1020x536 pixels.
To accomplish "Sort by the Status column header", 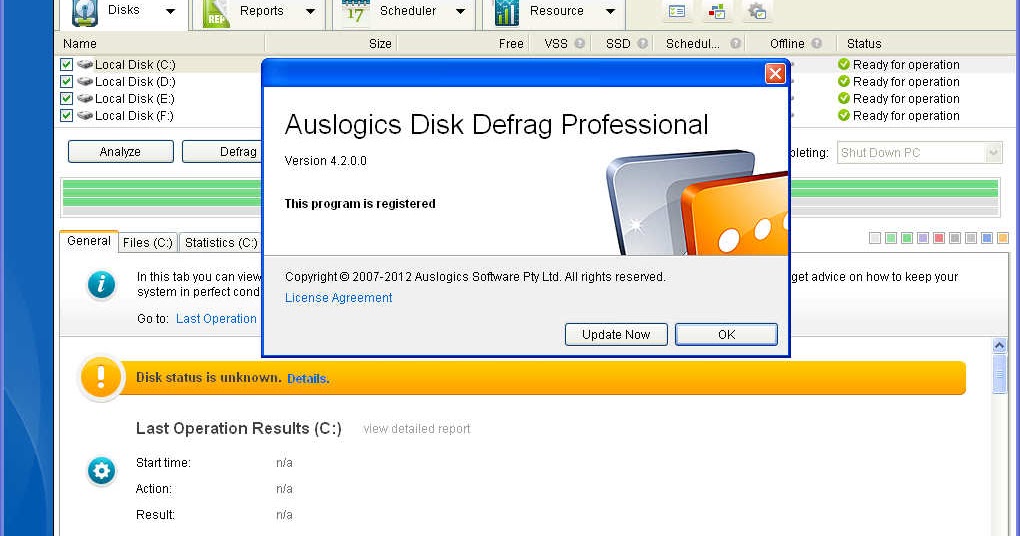I will [x=927, y=44].
